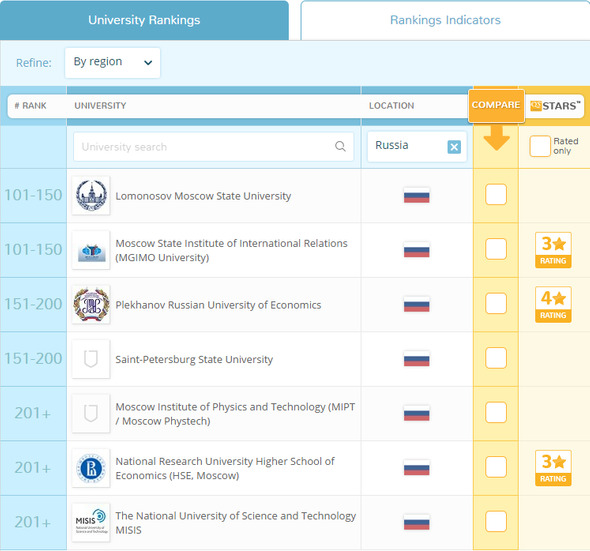
Task: Click the Russian flag in the MISIS row
Action: click(417, 522)
